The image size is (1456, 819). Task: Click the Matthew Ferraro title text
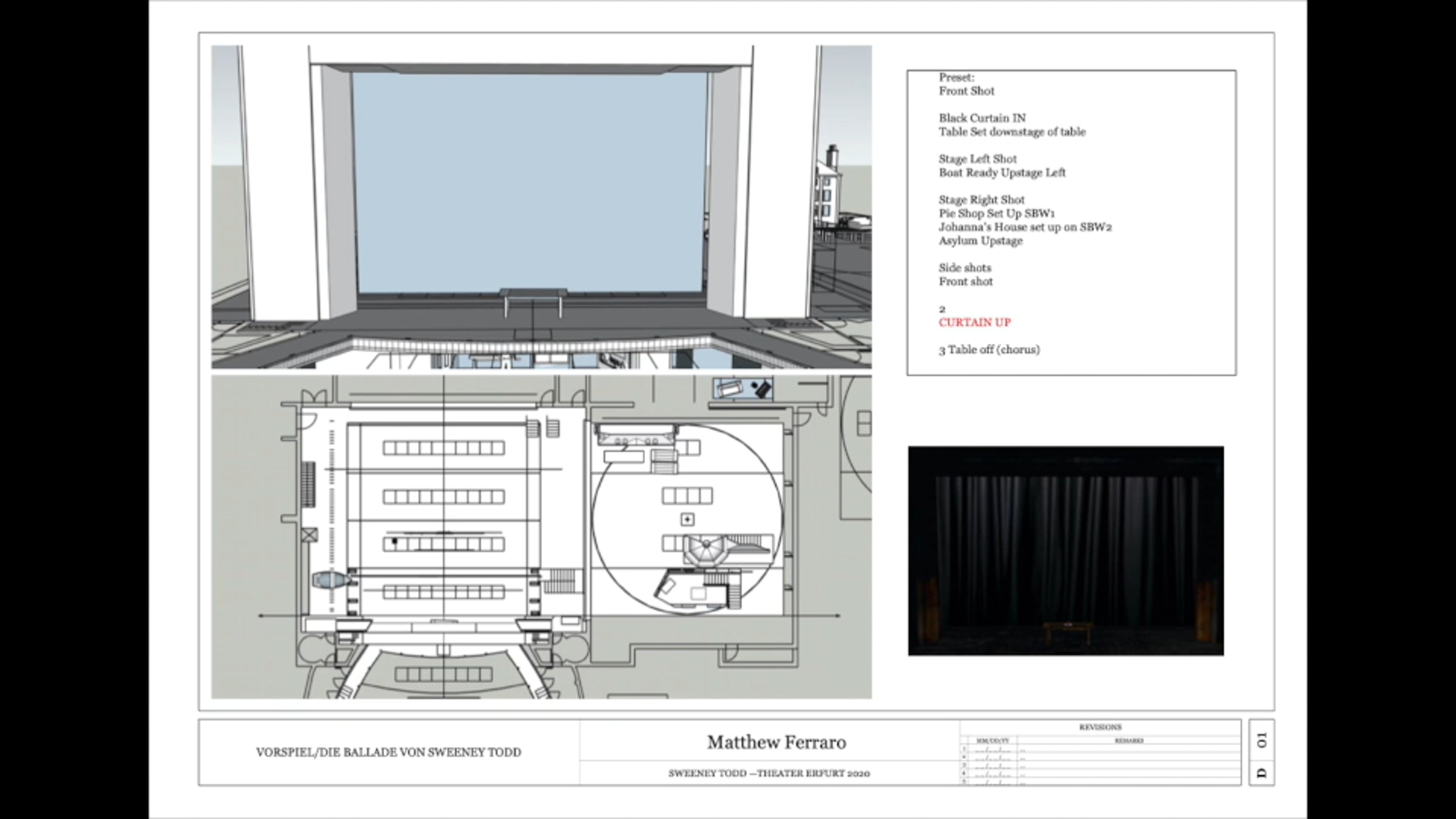point(776,742)
